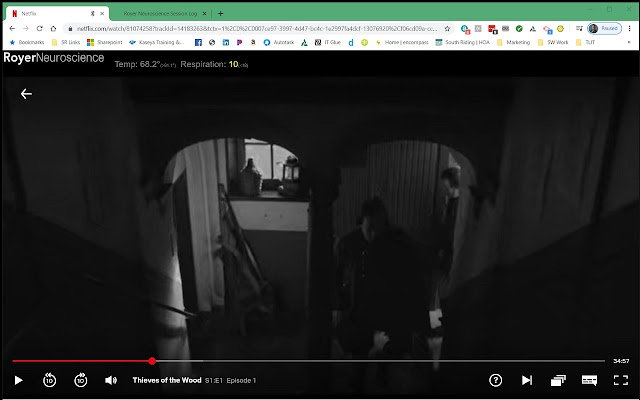Click the purple P bookmark icon
Screen dimensions: 640x400
[x=240, y=42]
